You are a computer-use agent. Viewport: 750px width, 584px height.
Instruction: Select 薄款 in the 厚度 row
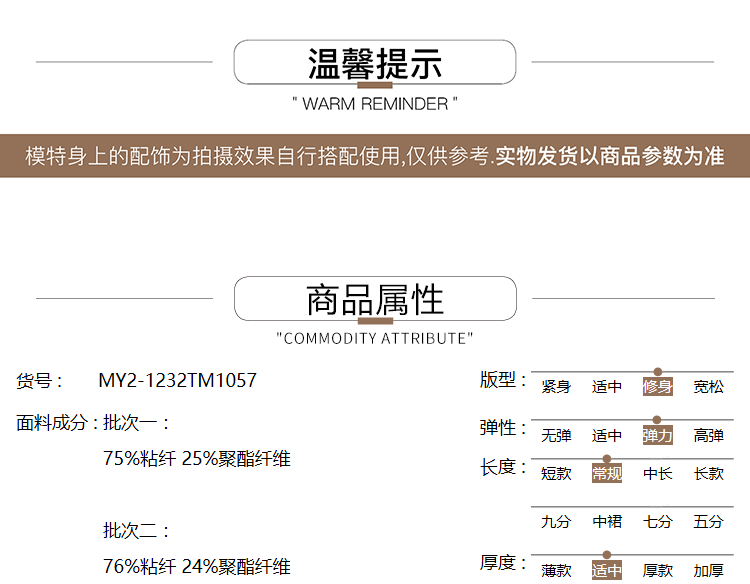point(556,571)
